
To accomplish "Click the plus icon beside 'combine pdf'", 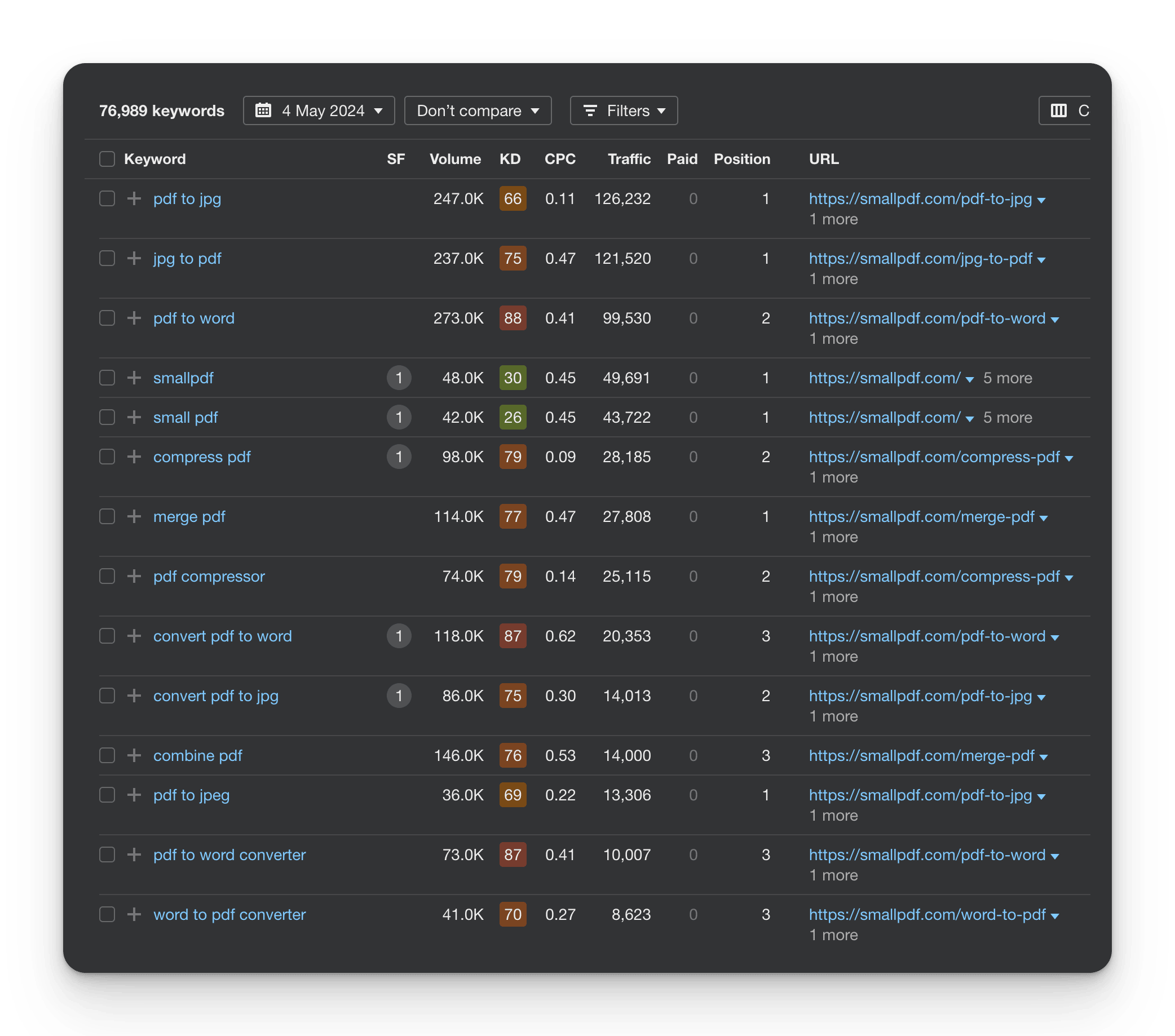I will tap(134, 756).
